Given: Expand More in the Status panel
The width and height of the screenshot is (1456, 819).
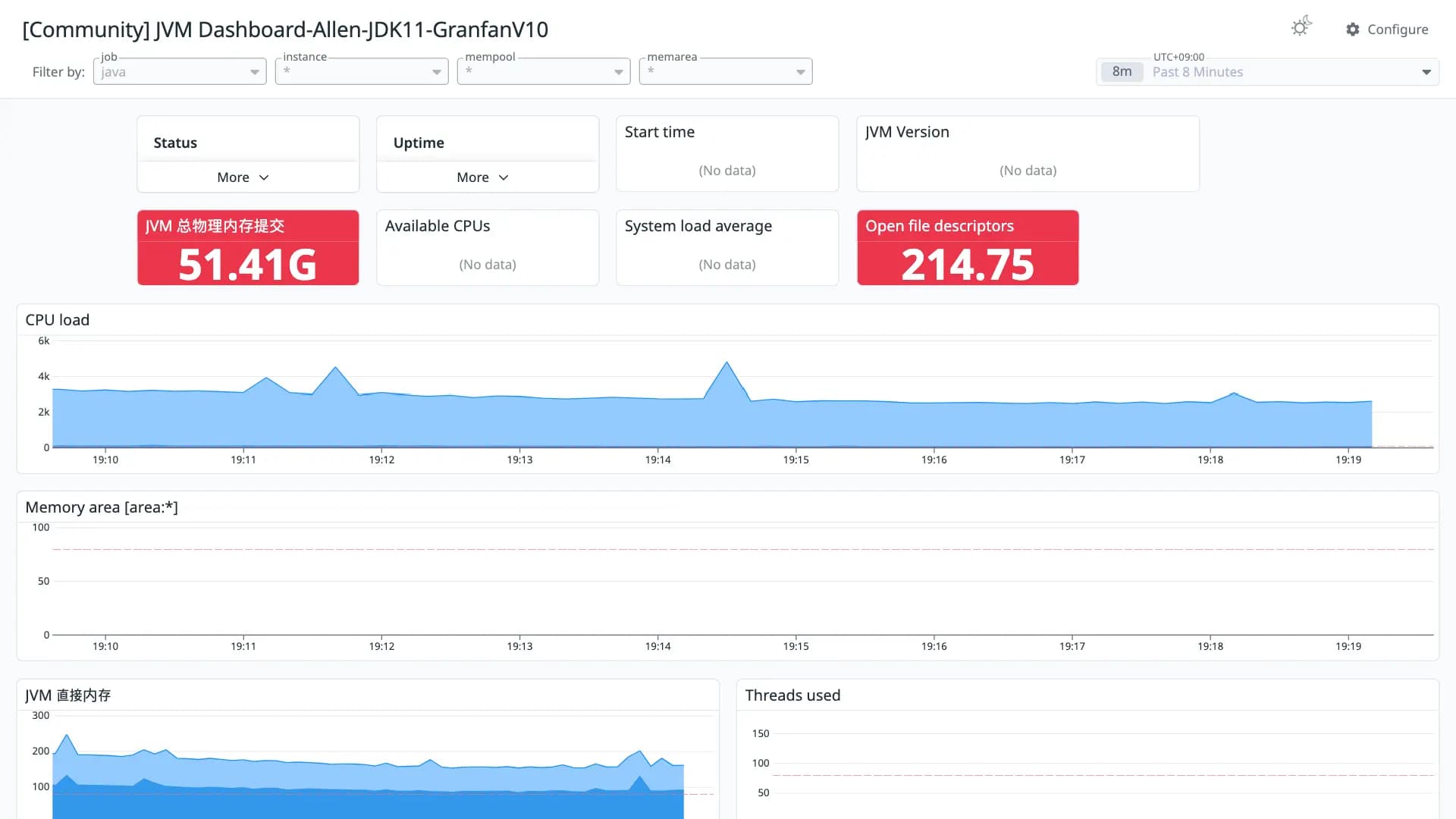Looking at the screenshot, I should (243, 177).
